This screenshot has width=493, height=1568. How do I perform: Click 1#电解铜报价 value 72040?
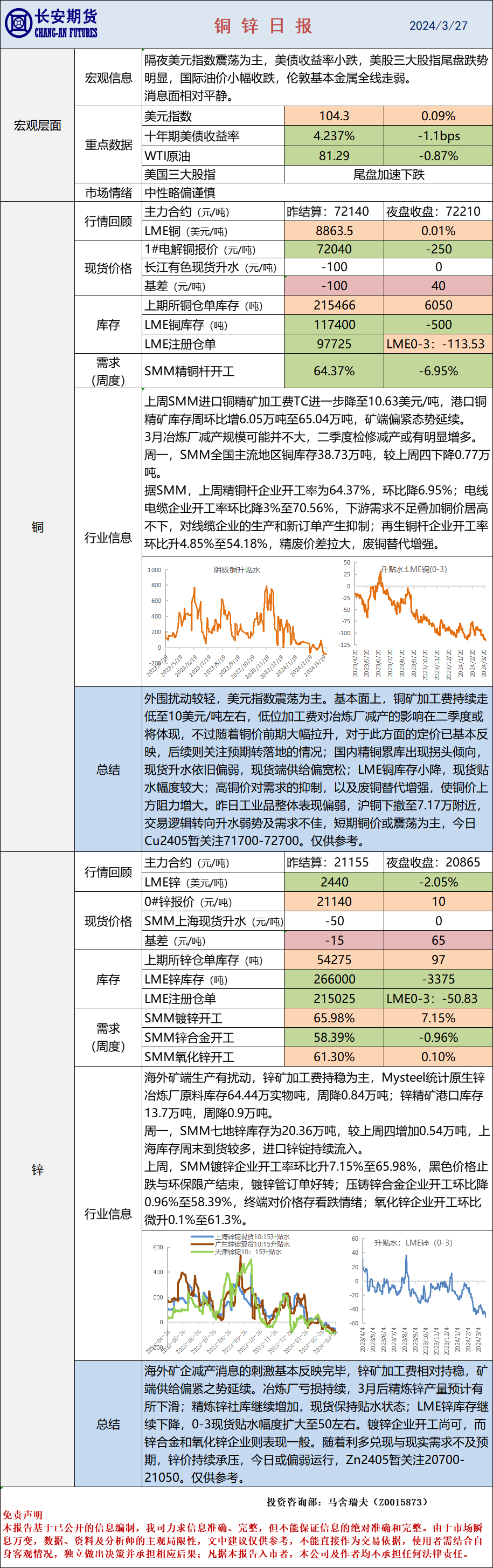click(334, 249)
